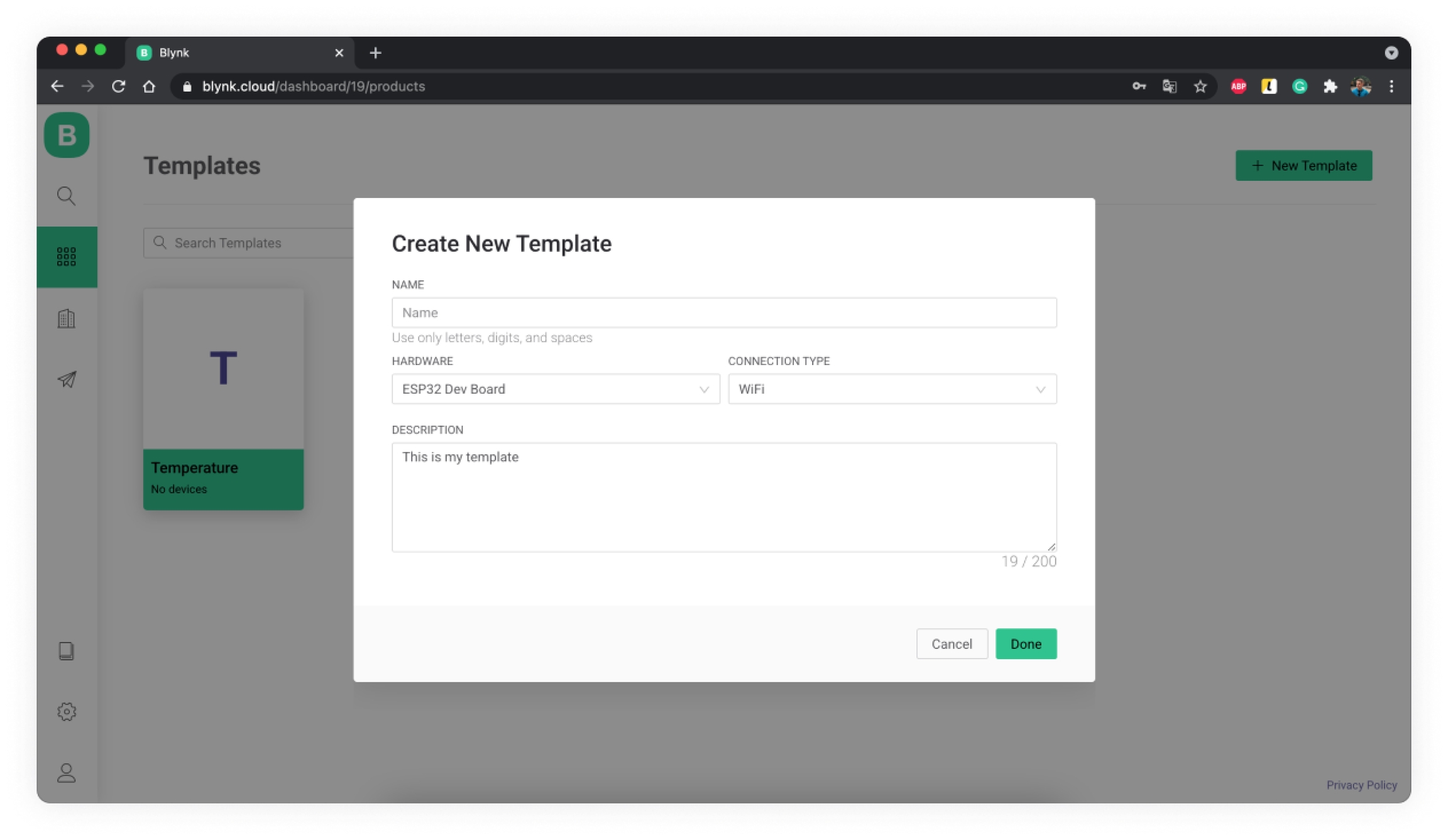Bookmark page with star icon
The height and width of the screenshot is (840, 1448).
tap(1200, 87)
